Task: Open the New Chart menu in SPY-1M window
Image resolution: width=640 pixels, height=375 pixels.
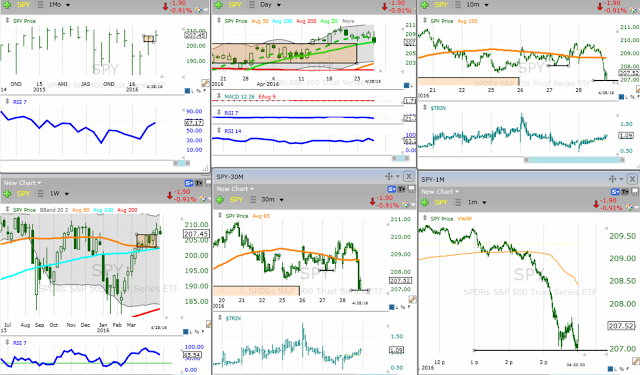Action: point(440,191)
